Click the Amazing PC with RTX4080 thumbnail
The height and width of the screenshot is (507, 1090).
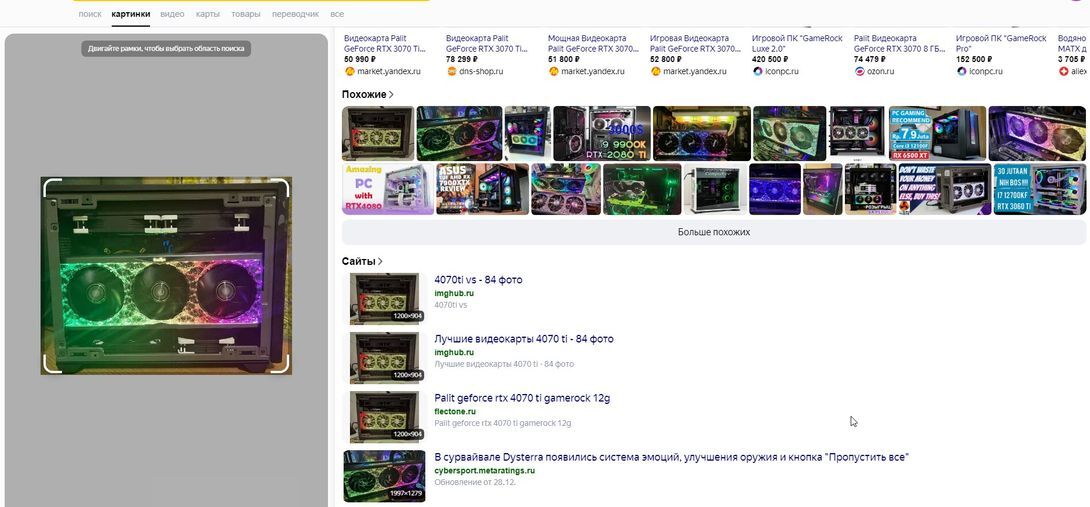coord(365,189)
